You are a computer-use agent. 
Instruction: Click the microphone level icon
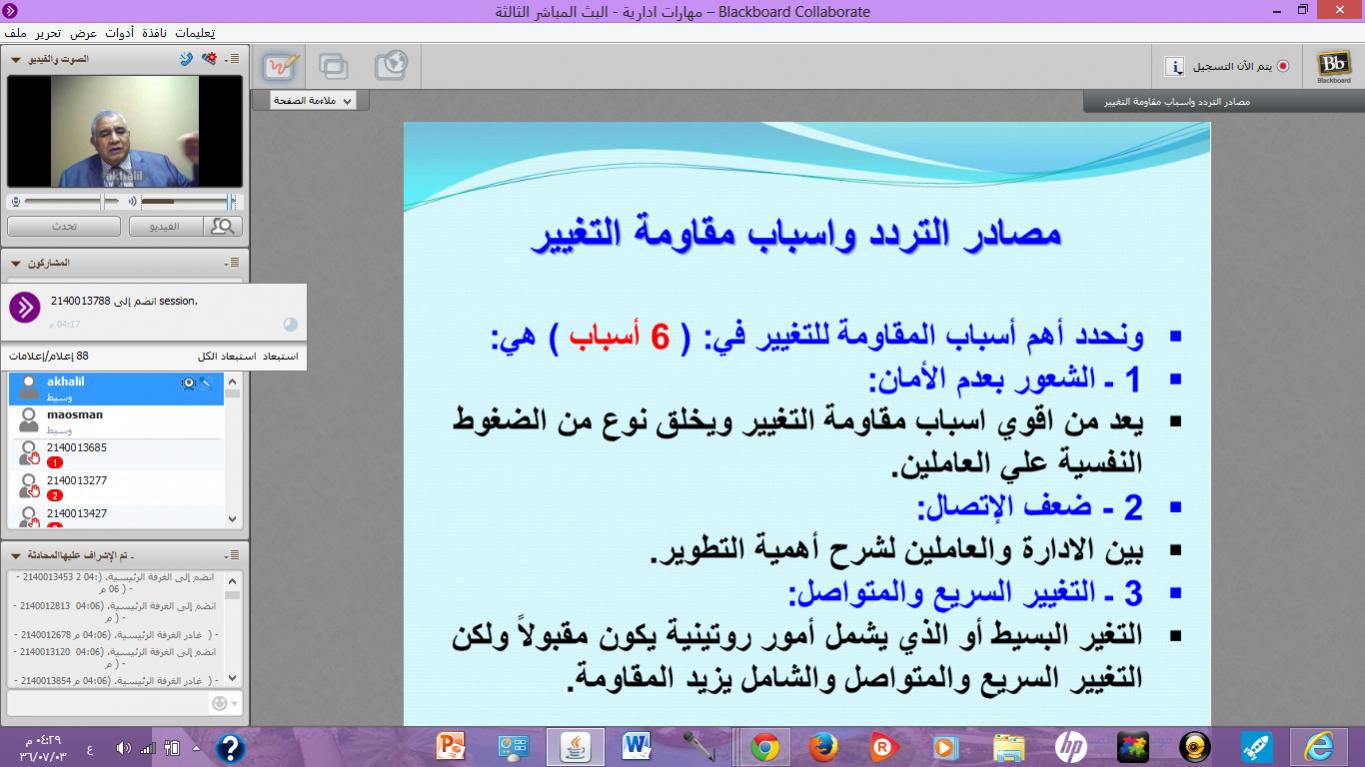tap(15, 201)
